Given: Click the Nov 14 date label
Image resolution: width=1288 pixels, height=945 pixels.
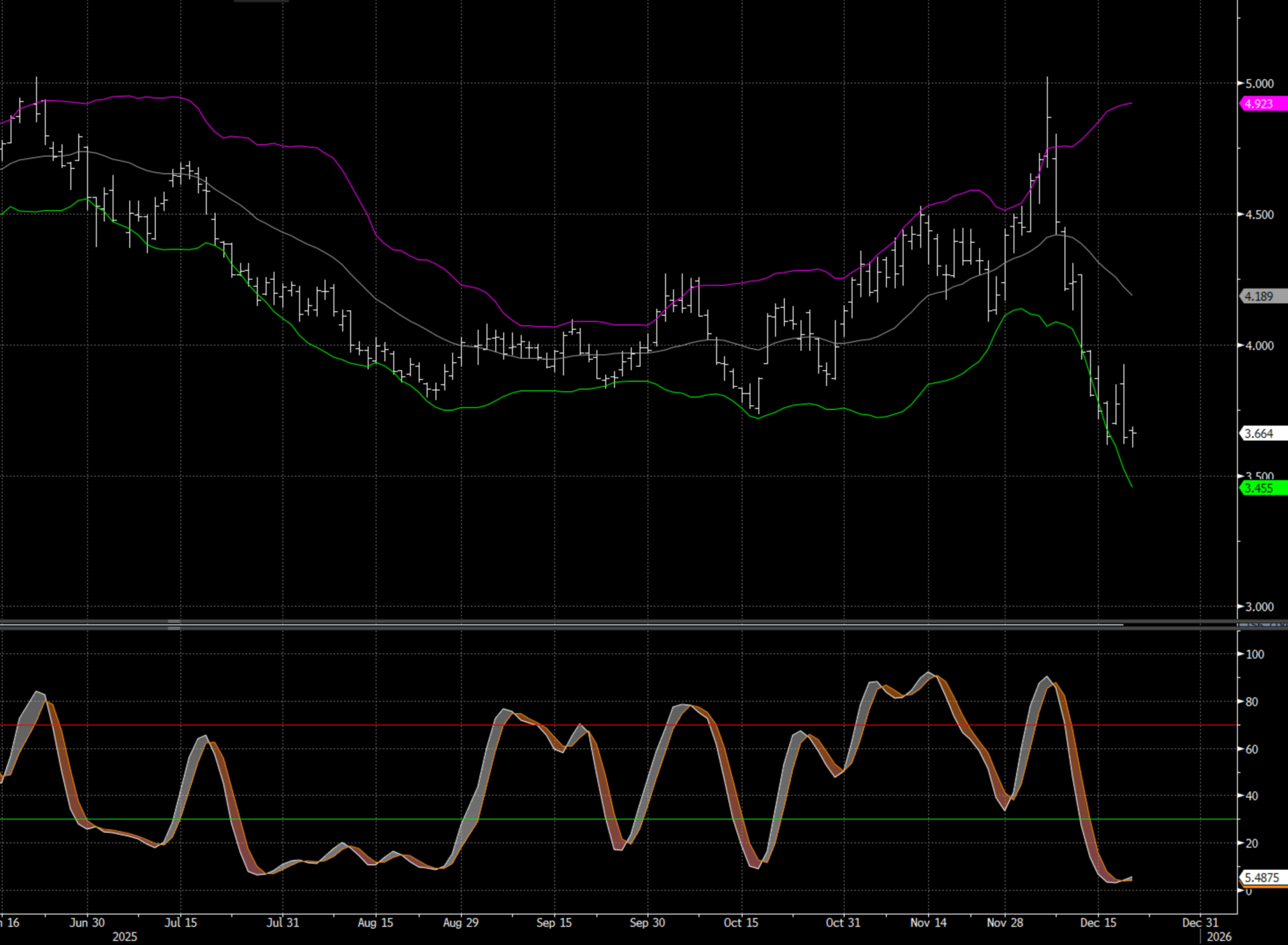Looking at the screenshot, I should tap(928, 923).
